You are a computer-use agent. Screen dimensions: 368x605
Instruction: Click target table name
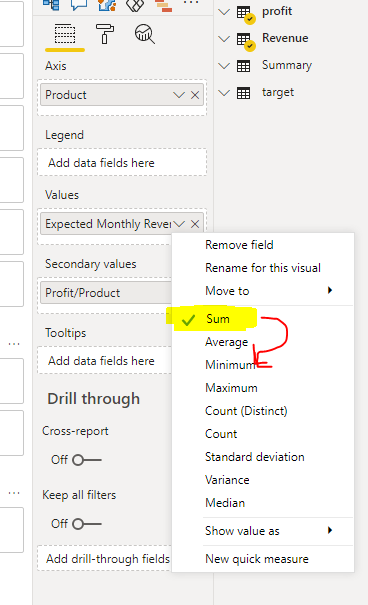coord(278,92)
